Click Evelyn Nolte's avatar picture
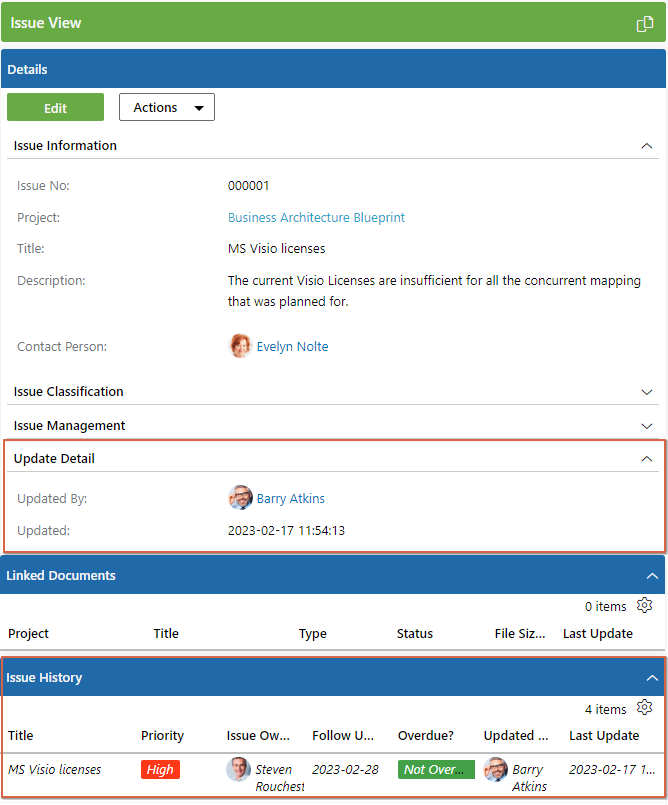 point(240,346)
